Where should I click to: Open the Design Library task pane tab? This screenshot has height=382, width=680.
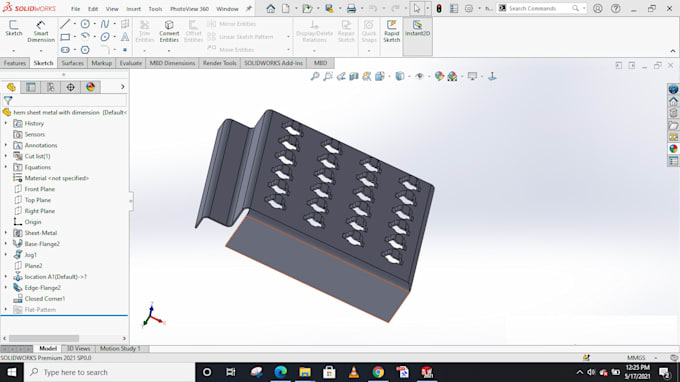[673, 114]
